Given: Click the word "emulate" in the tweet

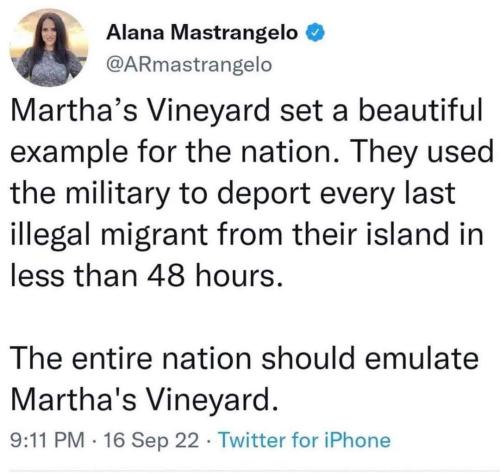Looking at the screenshot, I should (x=422, y=359).
